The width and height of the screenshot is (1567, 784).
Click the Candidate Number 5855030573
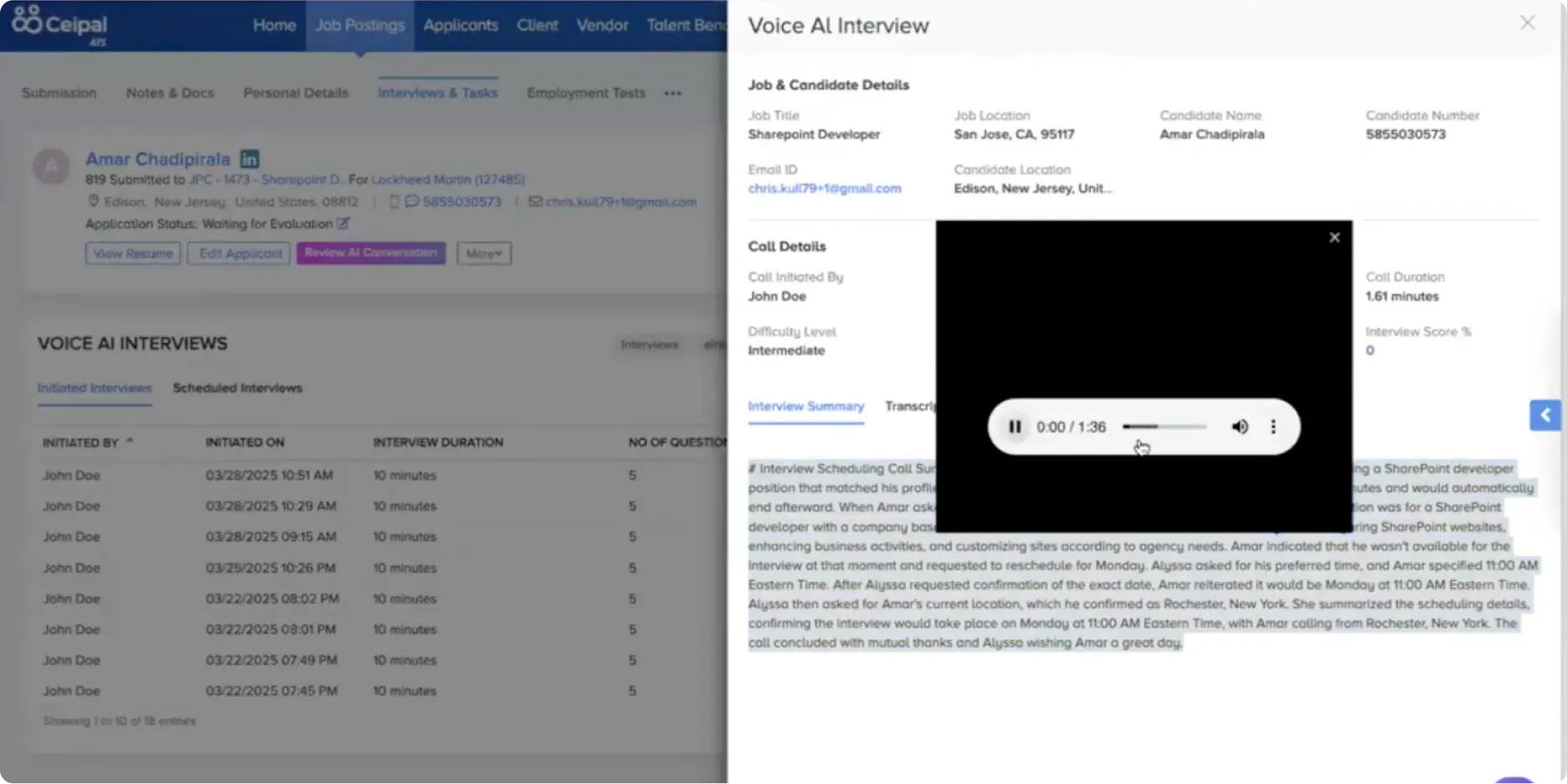[x=1405, y=134]
